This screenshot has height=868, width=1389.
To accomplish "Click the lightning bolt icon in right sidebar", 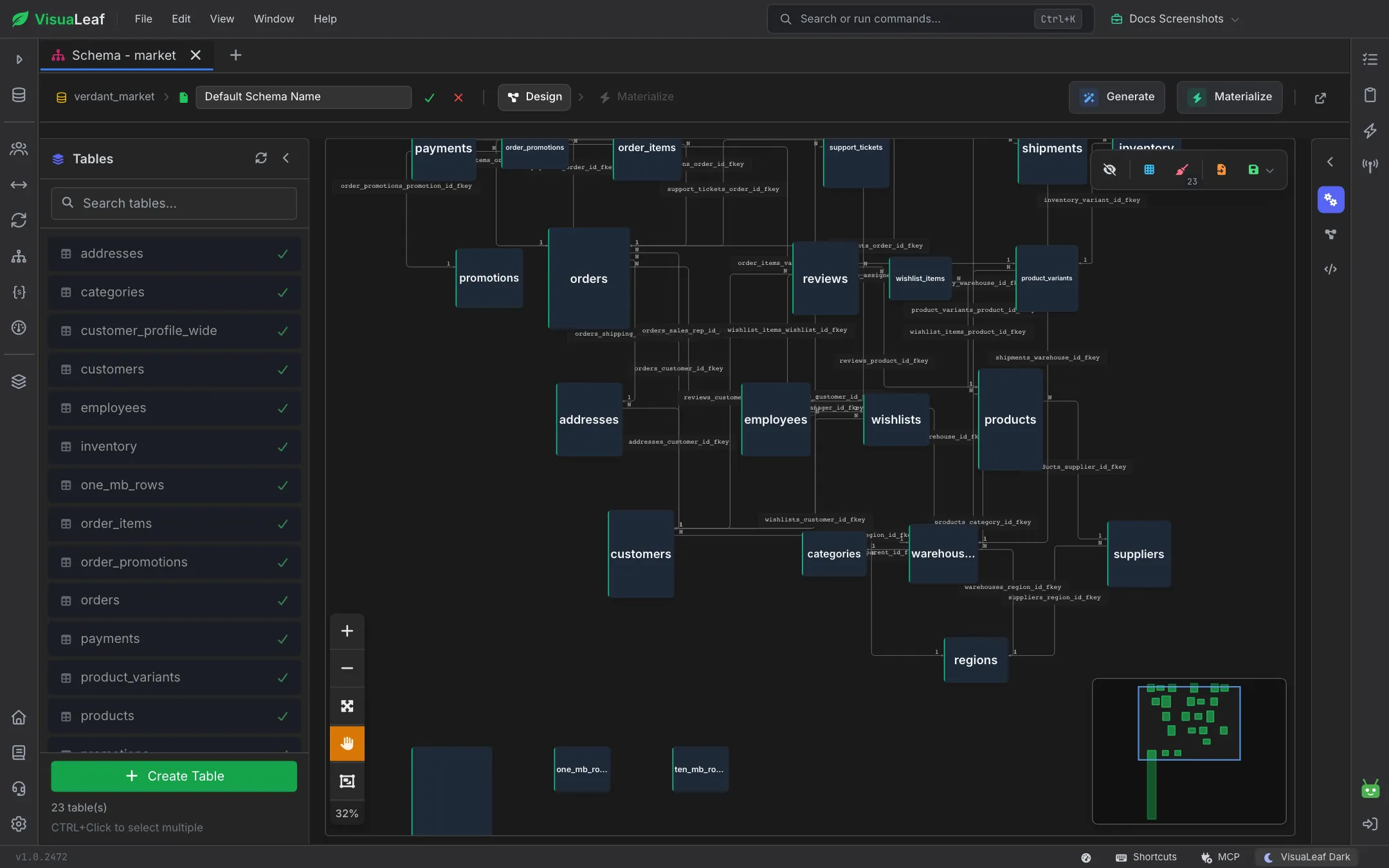I will point(1370,131).
